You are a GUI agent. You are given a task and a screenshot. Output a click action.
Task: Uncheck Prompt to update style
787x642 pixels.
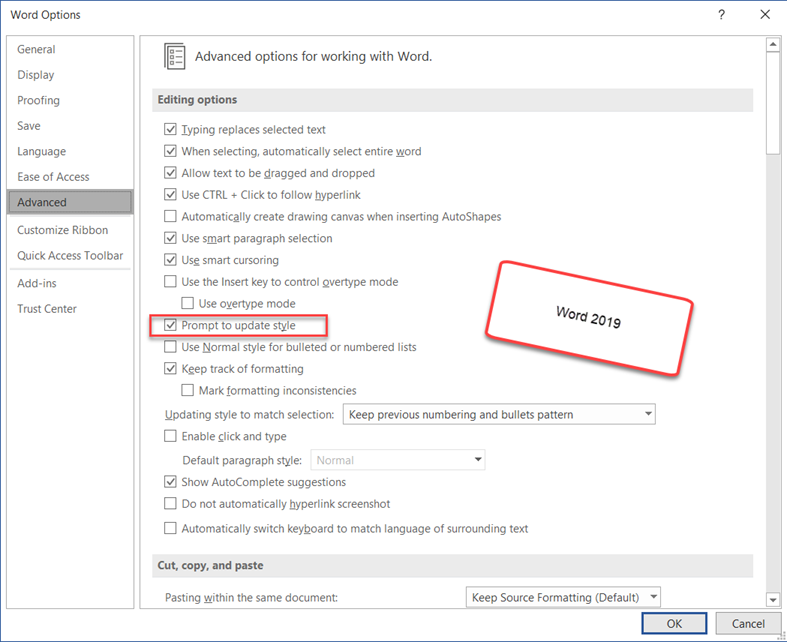click(x=171, y=325)
